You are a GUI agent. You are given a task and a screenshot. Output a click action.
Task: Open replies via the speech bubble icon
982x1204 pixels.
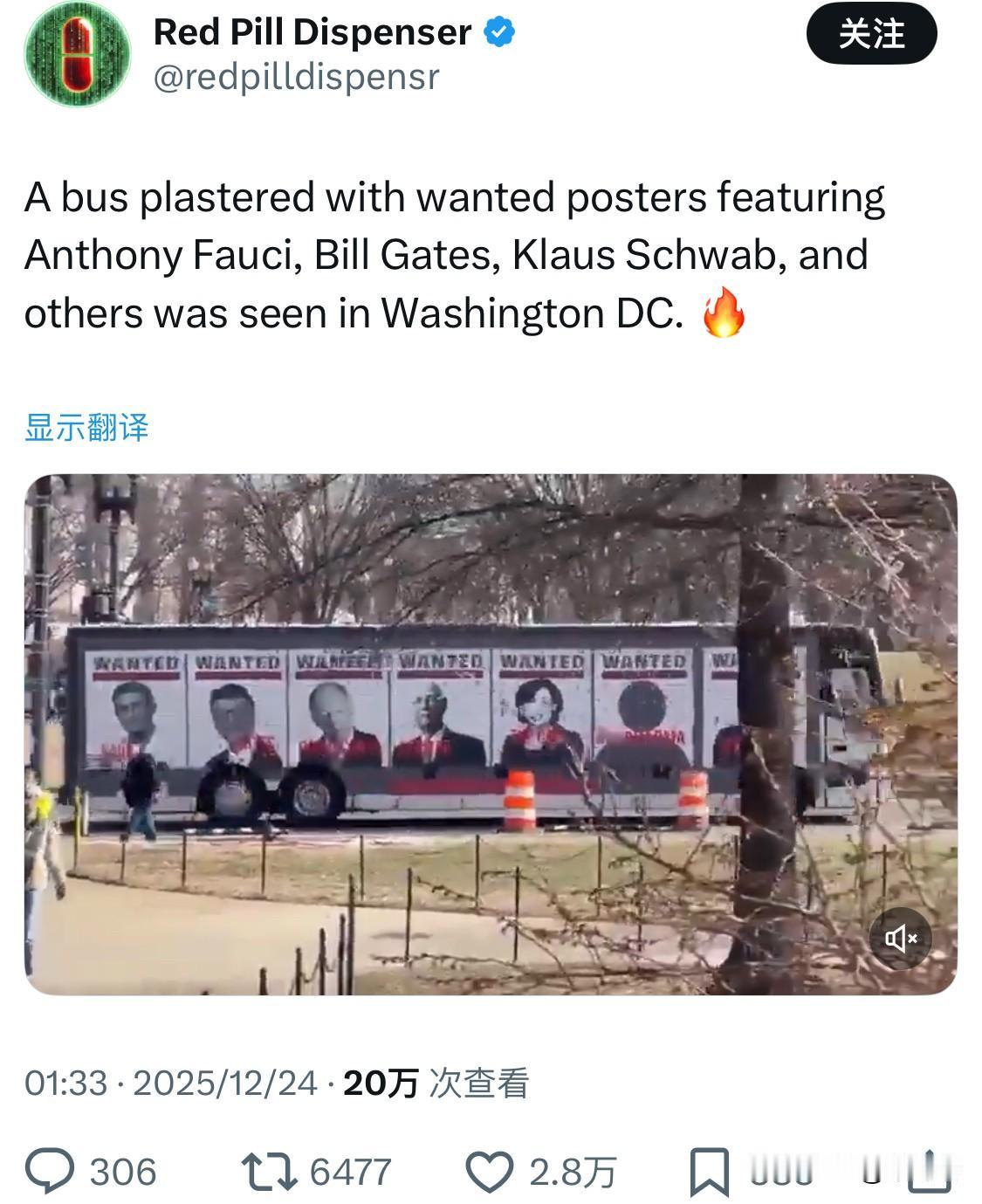[50, 1171]
